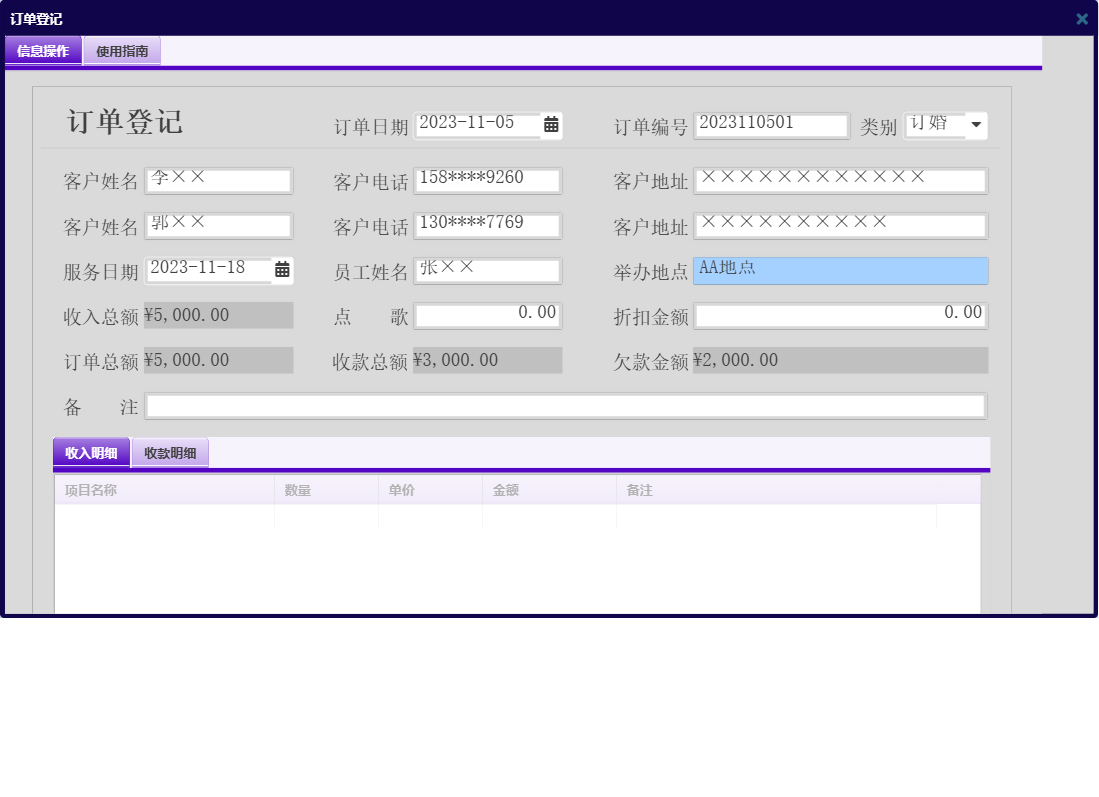The width and height of the screenshot is (1099, 797).
Task: Click the first 客户姓名 field showing 李××
Action: [x=219, y=180]
